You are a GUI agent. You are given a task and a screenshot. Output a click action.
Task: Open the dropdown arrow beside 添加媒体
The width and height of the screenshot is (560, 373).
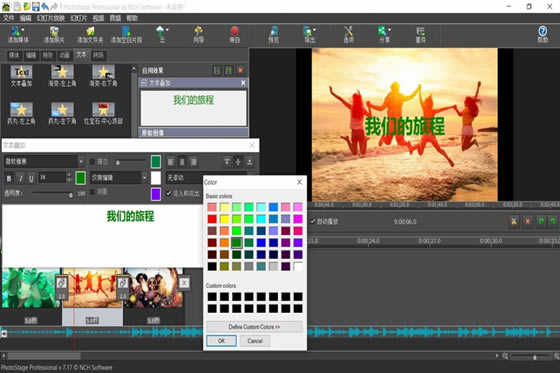pos(23,30)
